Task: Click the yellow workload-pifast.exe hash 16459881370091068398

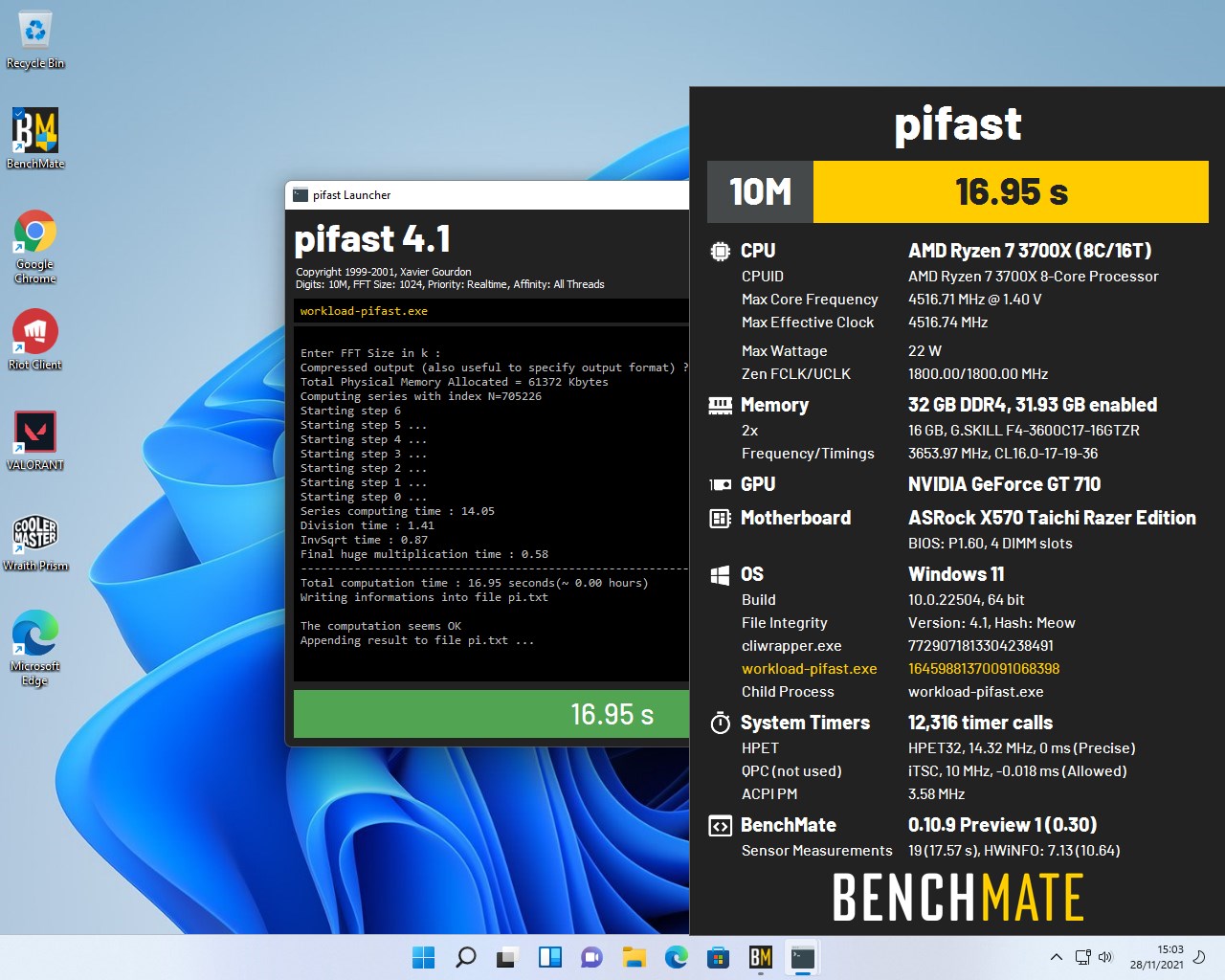Action: point(984,669)
